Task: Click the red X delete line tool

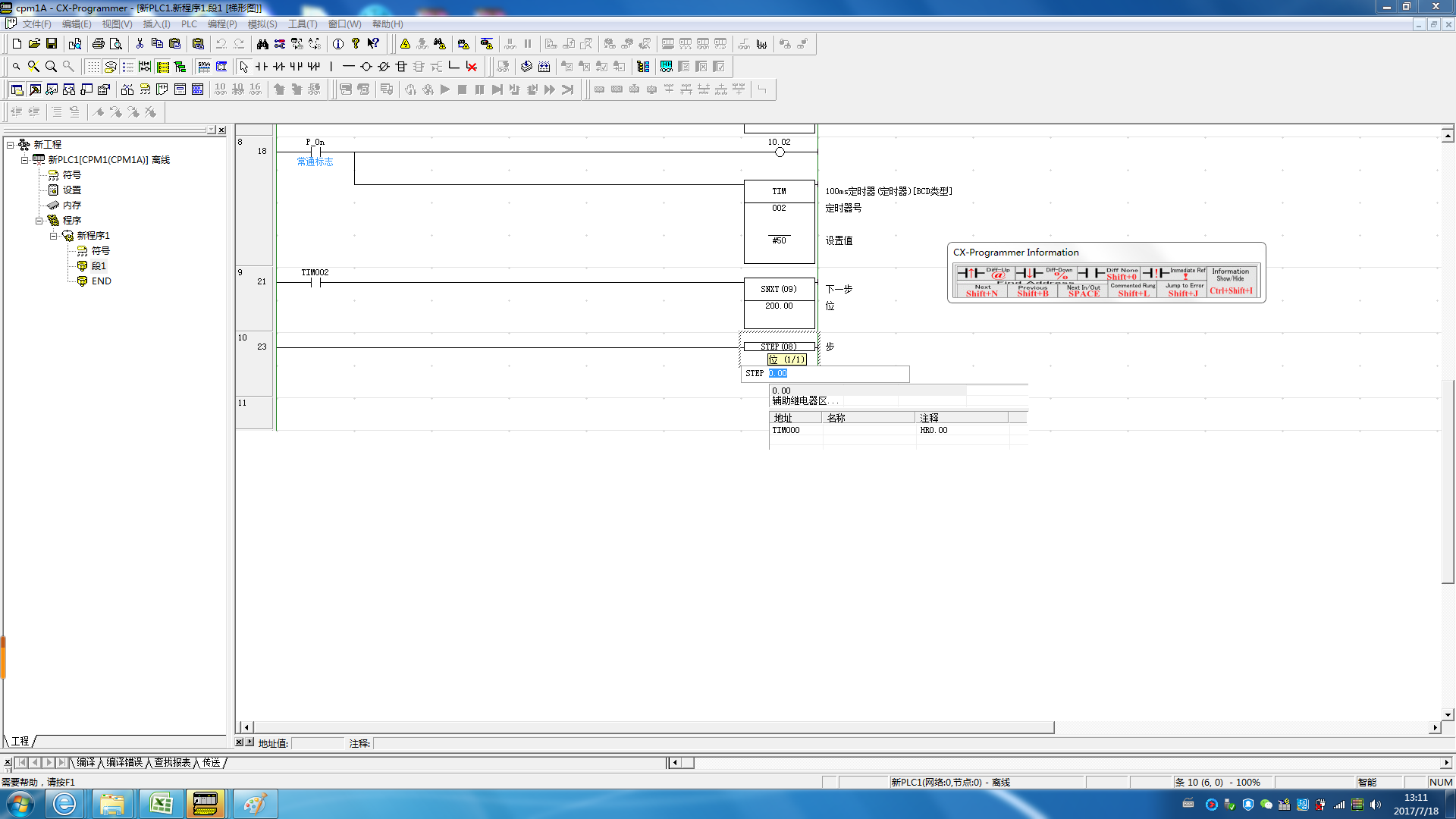Action: [x=472, y=67]
